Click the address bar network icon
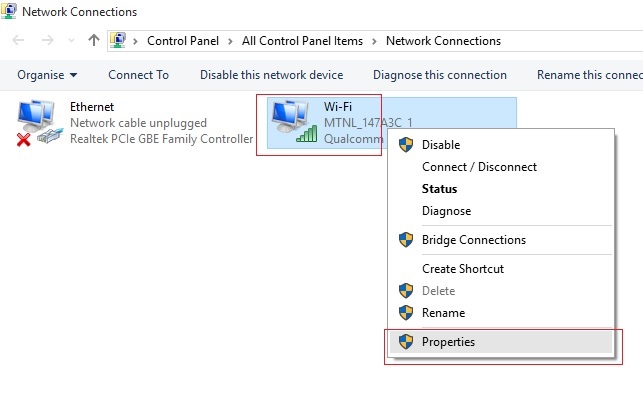Viewport: 643px width, 403px height. click(118, 40)
